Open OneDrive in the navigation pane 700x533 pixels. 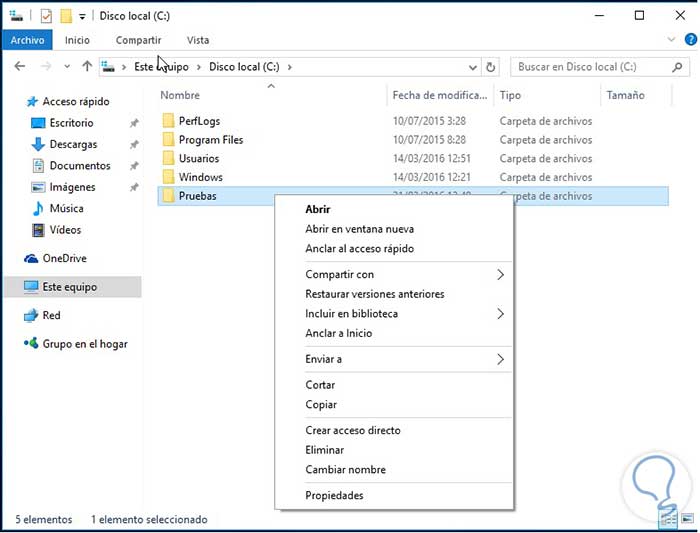pyautogui.click(x=64, y=258)
